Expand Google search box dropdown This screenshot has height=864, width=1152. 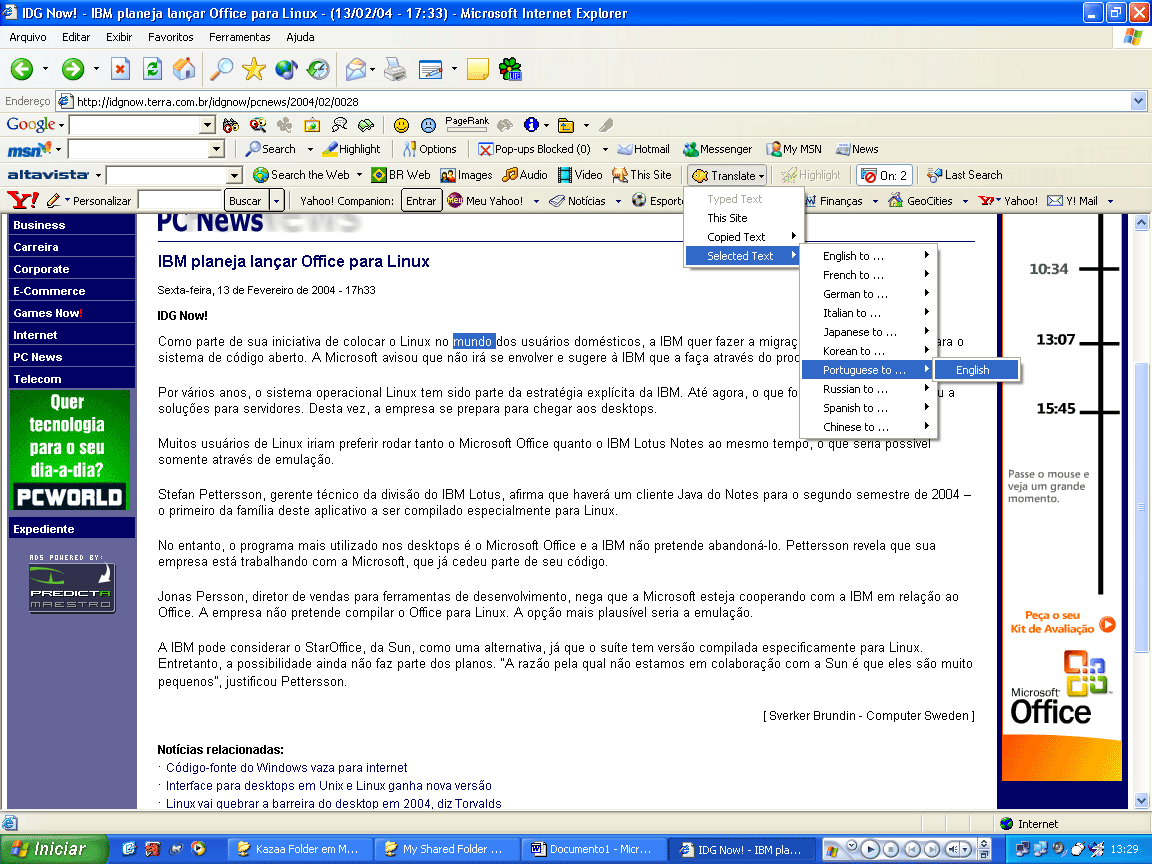[x=206, y=125]
